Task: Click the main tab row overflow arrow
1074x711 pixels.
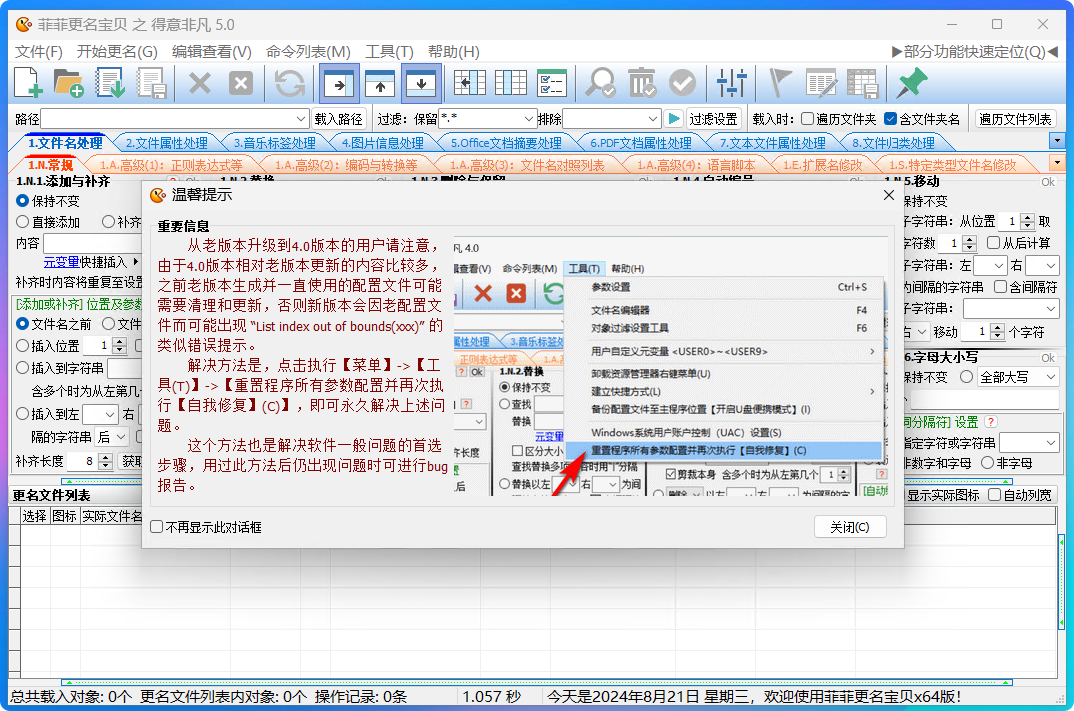Action: (1057, 140)
